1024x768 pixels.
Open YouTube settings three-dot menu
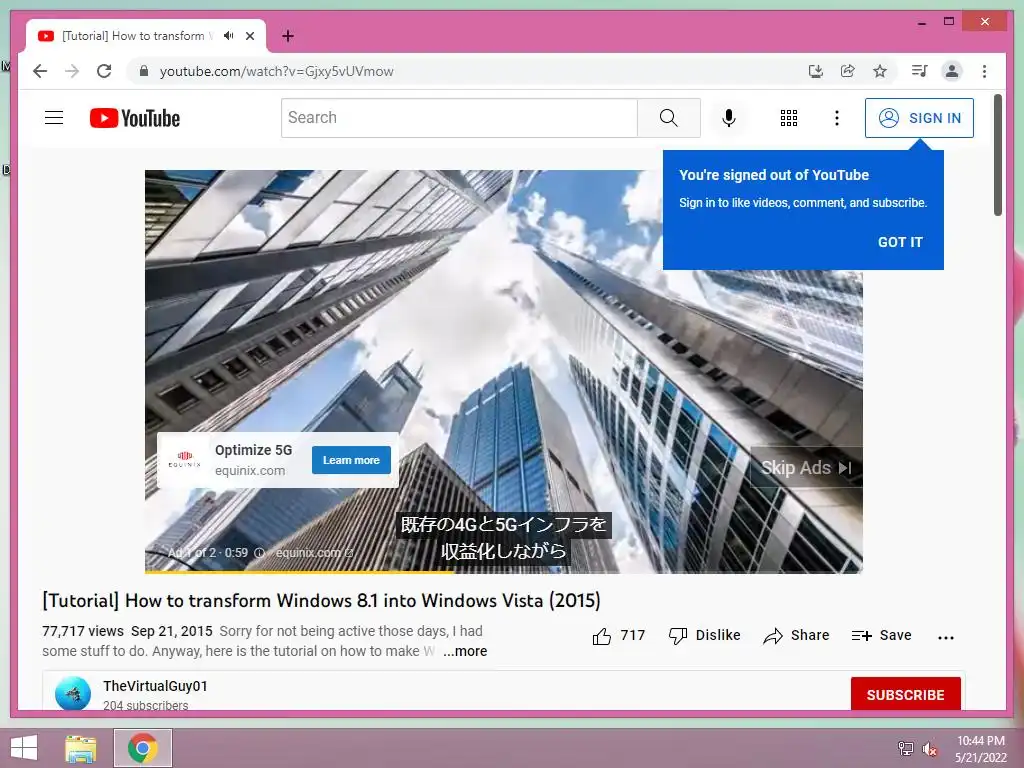click(x=837, y=118)
